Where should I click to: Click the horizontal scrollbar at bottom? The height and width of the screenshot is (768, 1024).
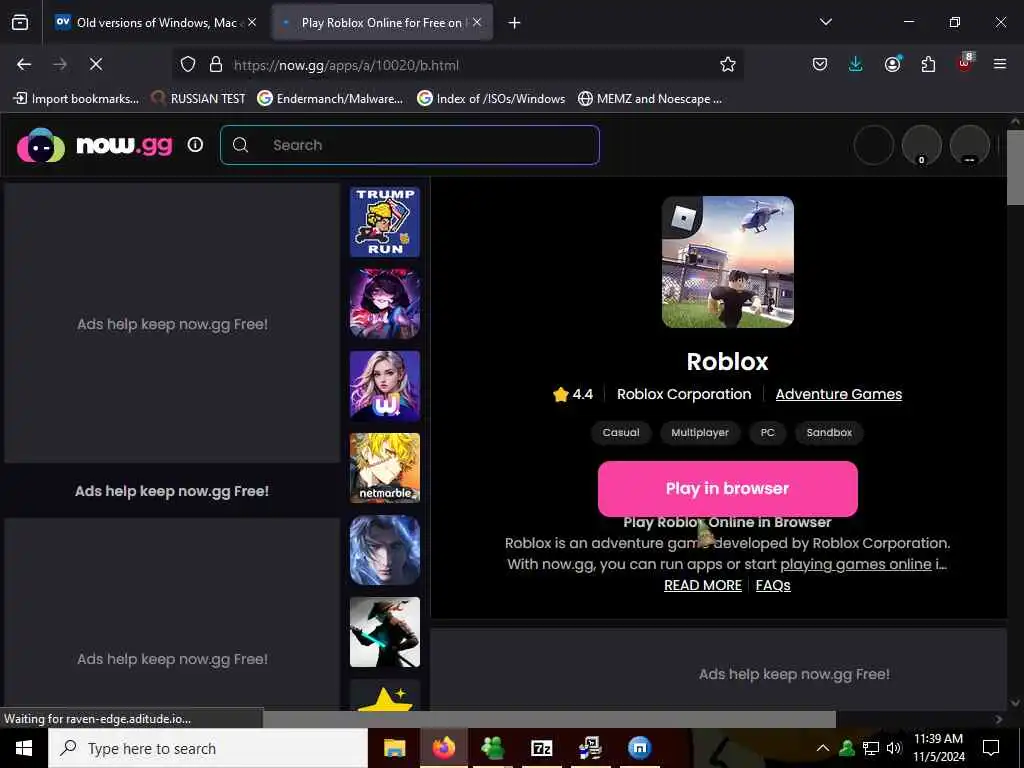click(549, 719)
